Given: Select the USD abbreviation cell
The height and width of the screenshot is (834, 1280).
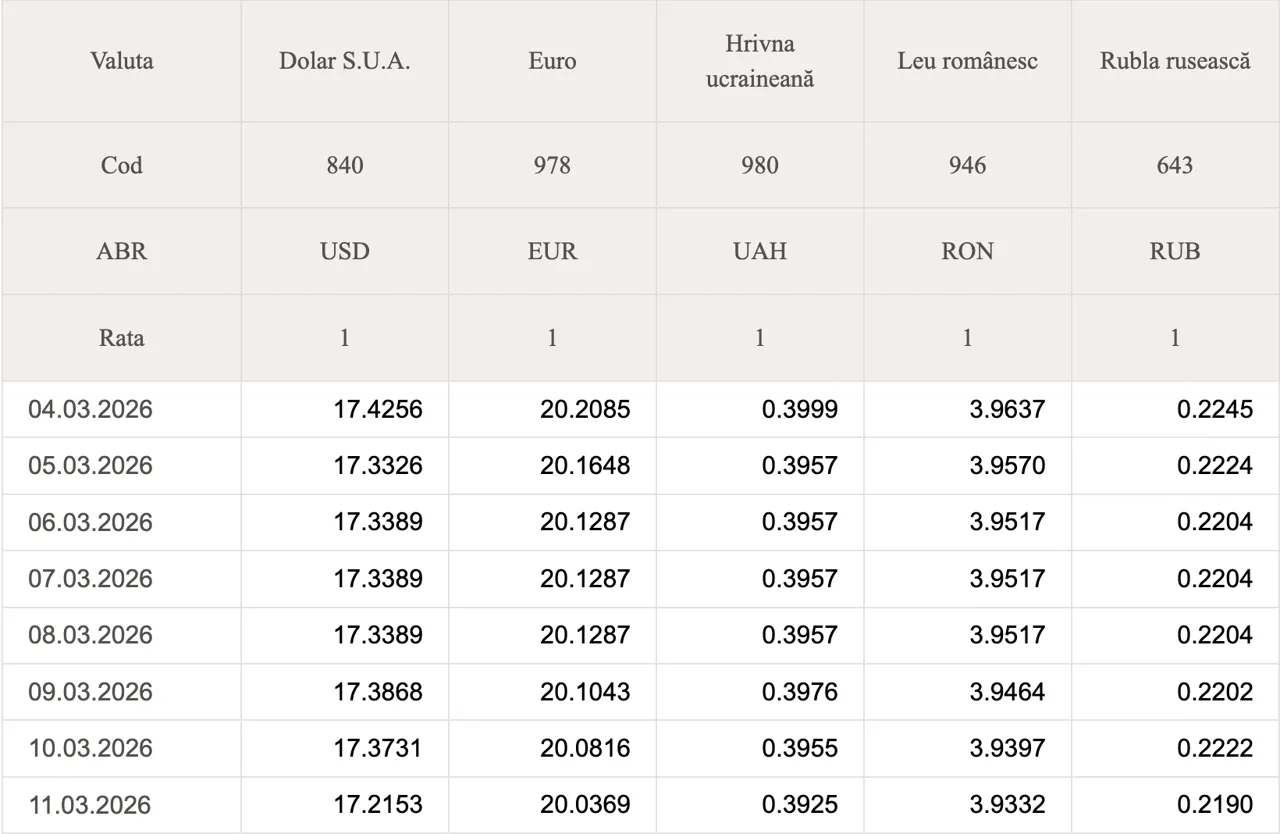Looking at the screenshot, I should point(344,251).
